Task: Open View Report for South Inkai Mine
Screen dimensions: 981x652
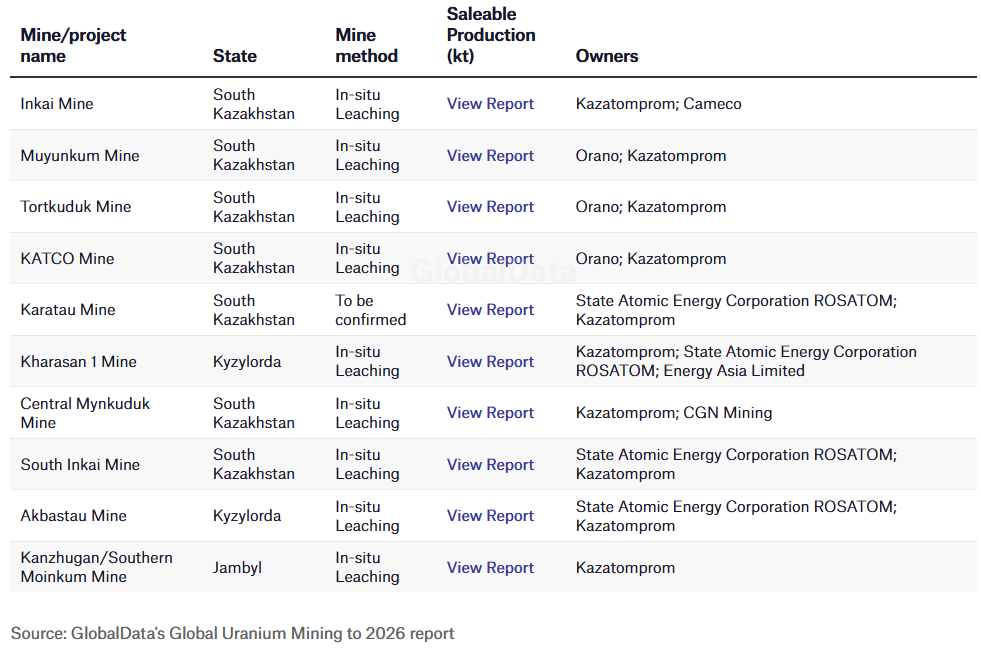Action: (490, 465)
